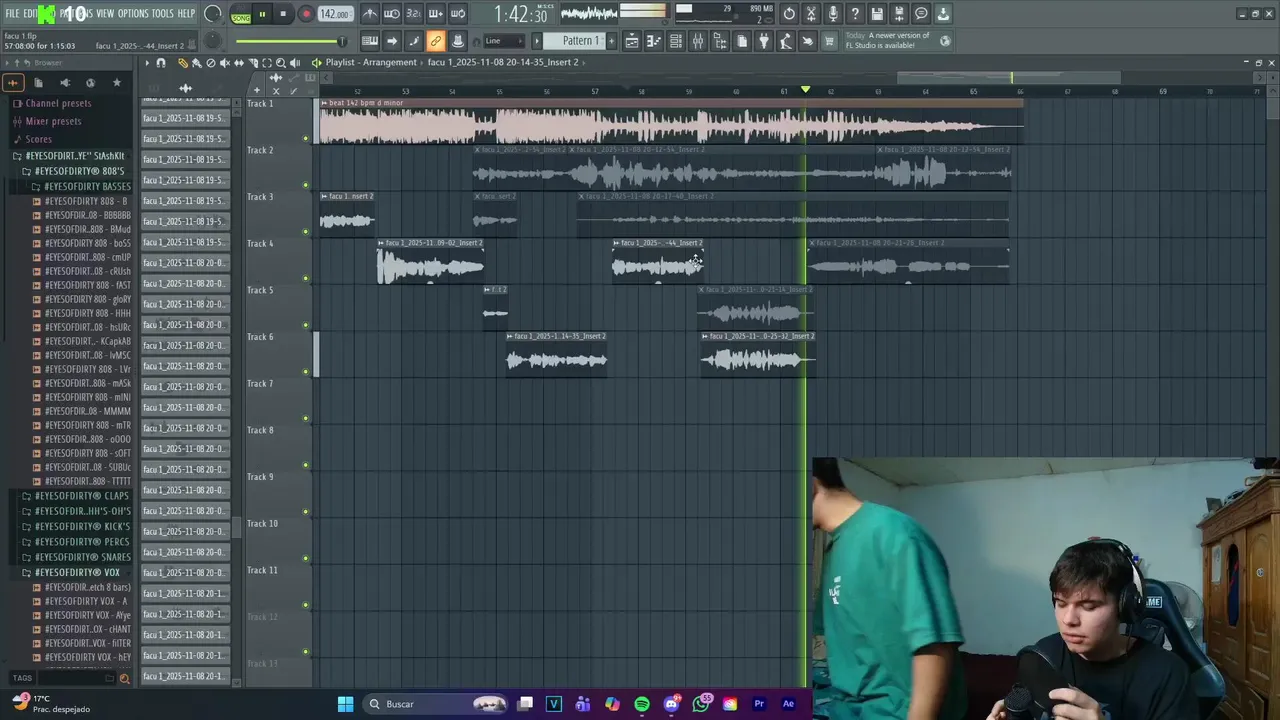Screen dimensions: 1280x720
Task: Click the one-click audio recording microphone icon
Action: click(834, 14)
